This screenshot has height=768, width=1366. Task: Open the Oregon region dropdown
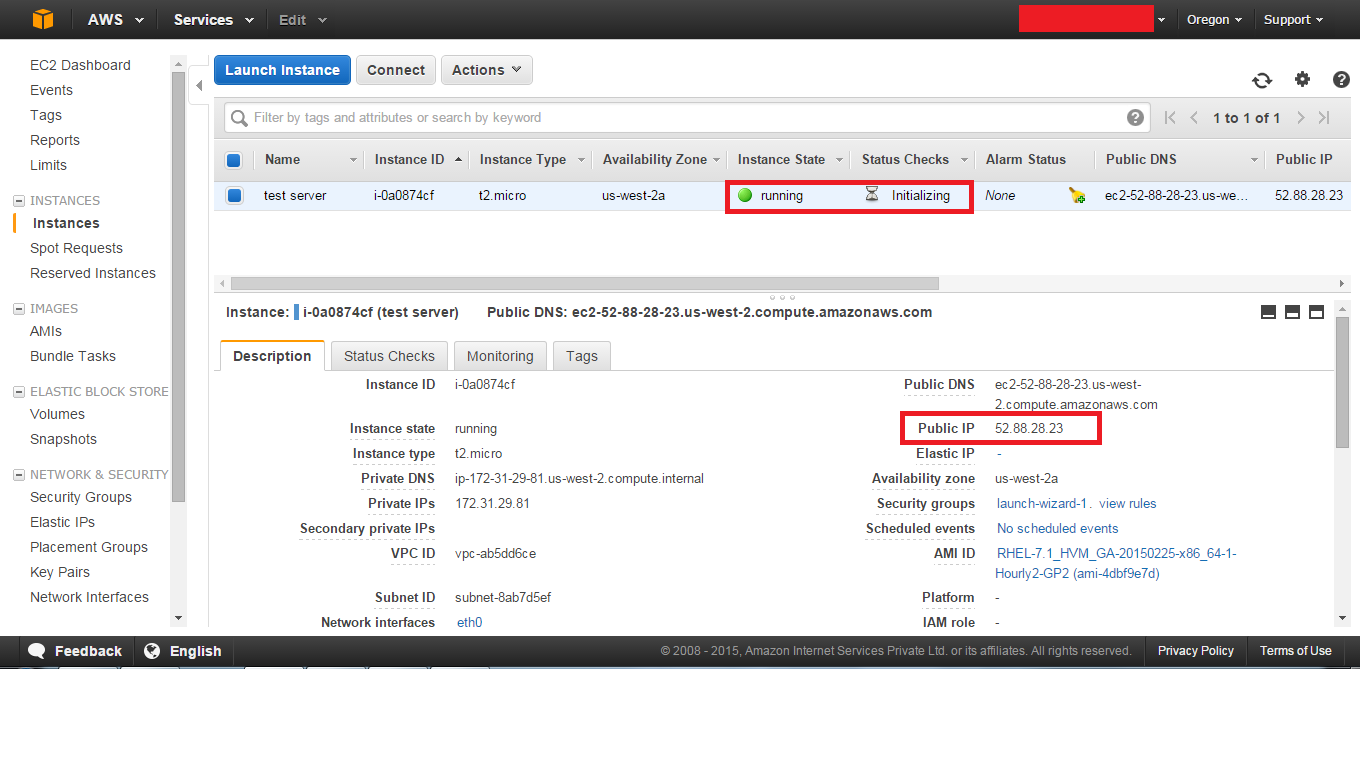pyautogui.click(x=1215, y=19)
